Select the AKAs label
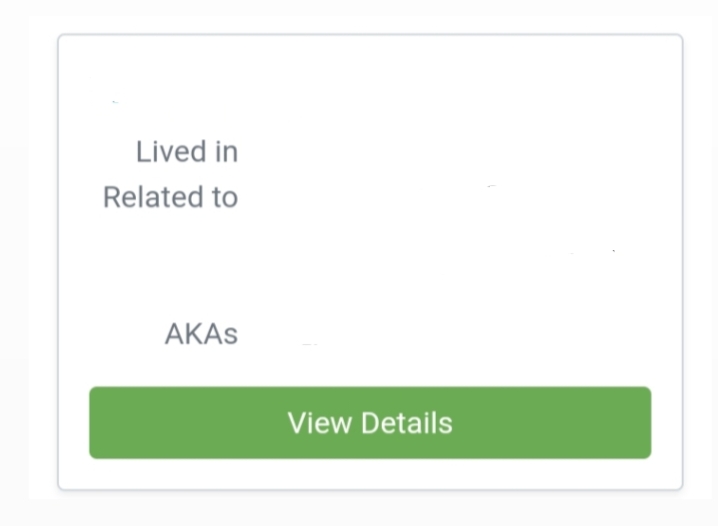 point(201,334)
